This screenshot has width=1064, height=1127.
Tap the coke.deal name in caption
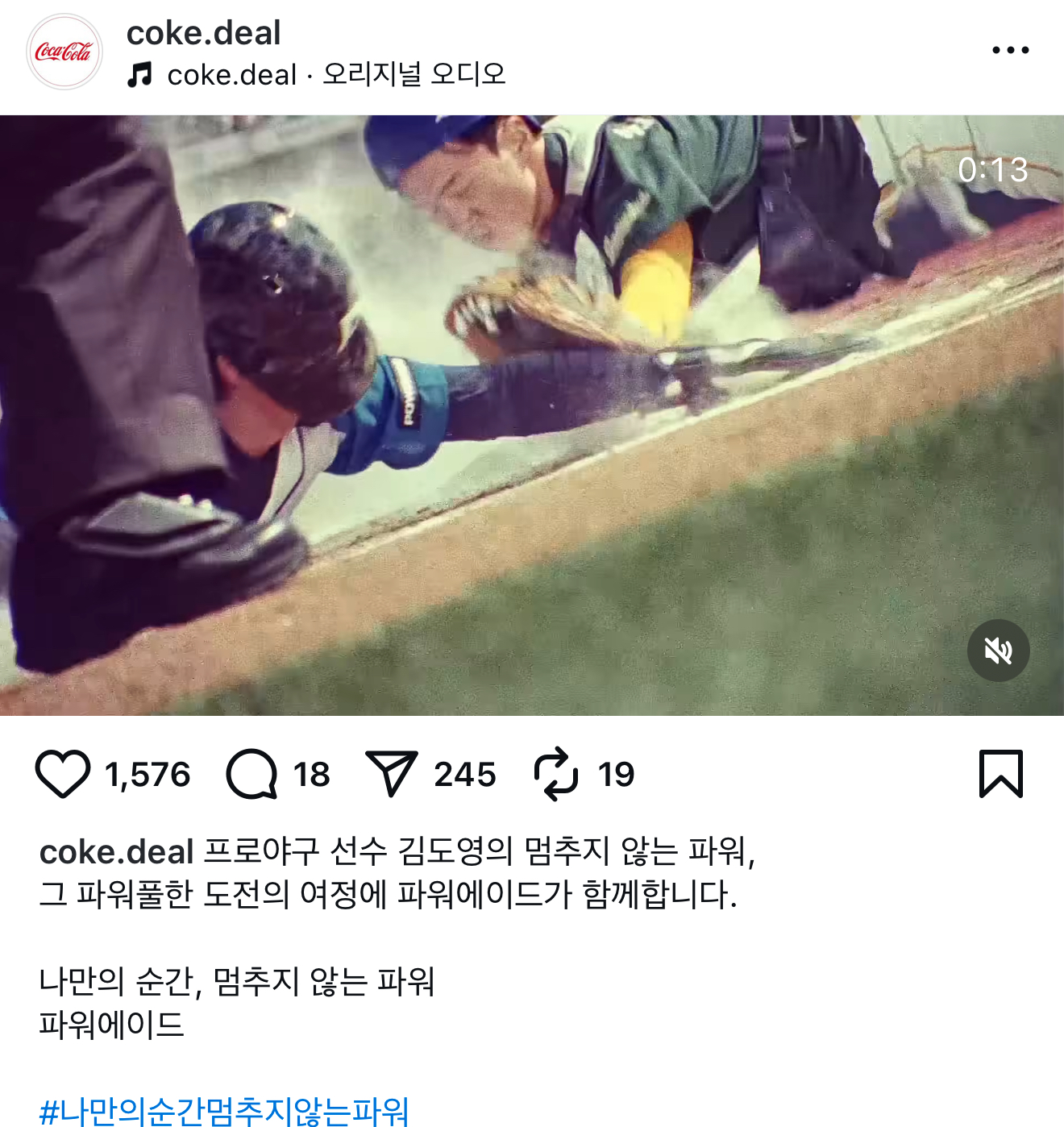pos(117,852)
